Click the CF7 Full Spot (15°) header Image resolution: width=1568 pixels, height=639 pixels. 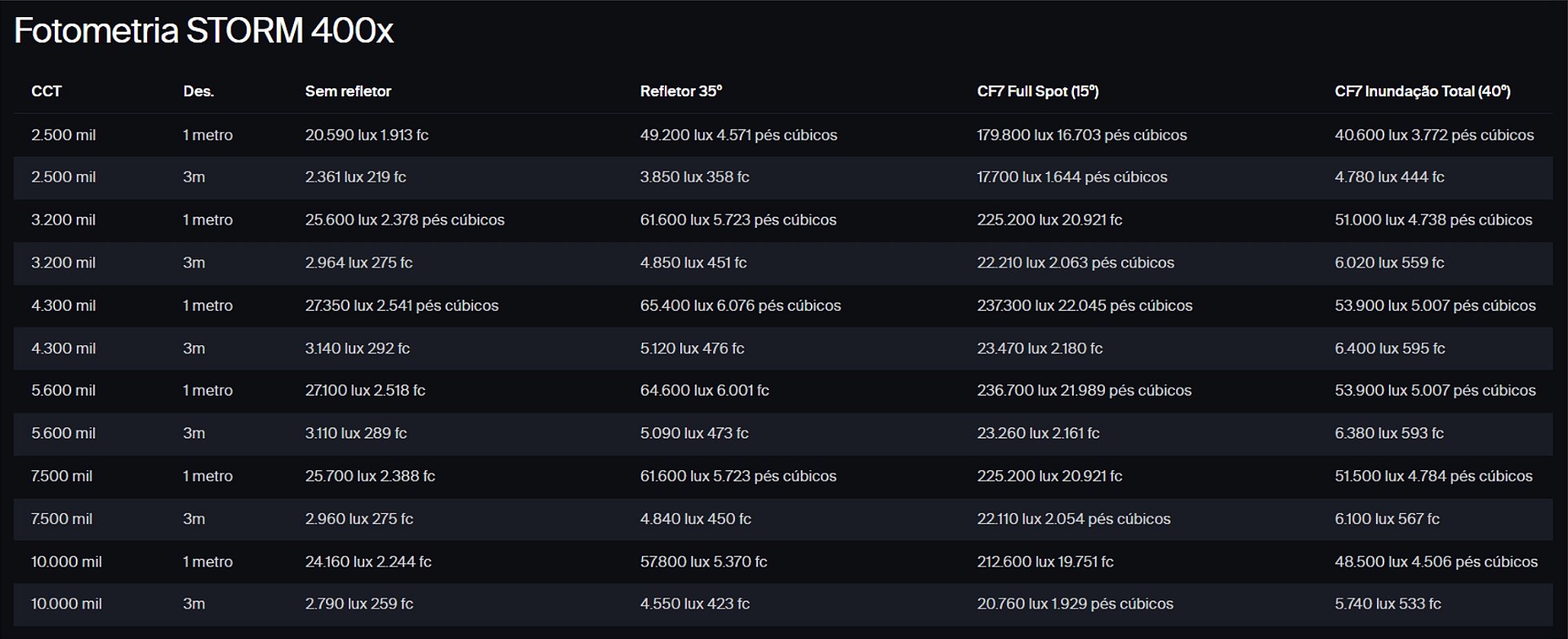[x=1037, y=91]
